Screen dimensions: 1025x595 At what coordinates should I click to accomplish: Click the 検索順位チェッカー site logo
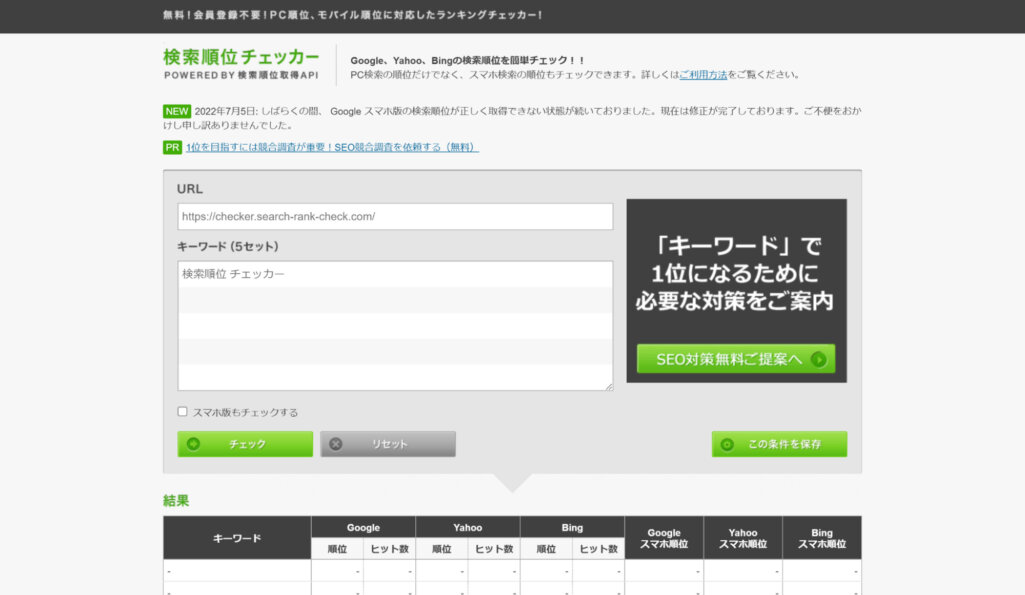(241, 62)
